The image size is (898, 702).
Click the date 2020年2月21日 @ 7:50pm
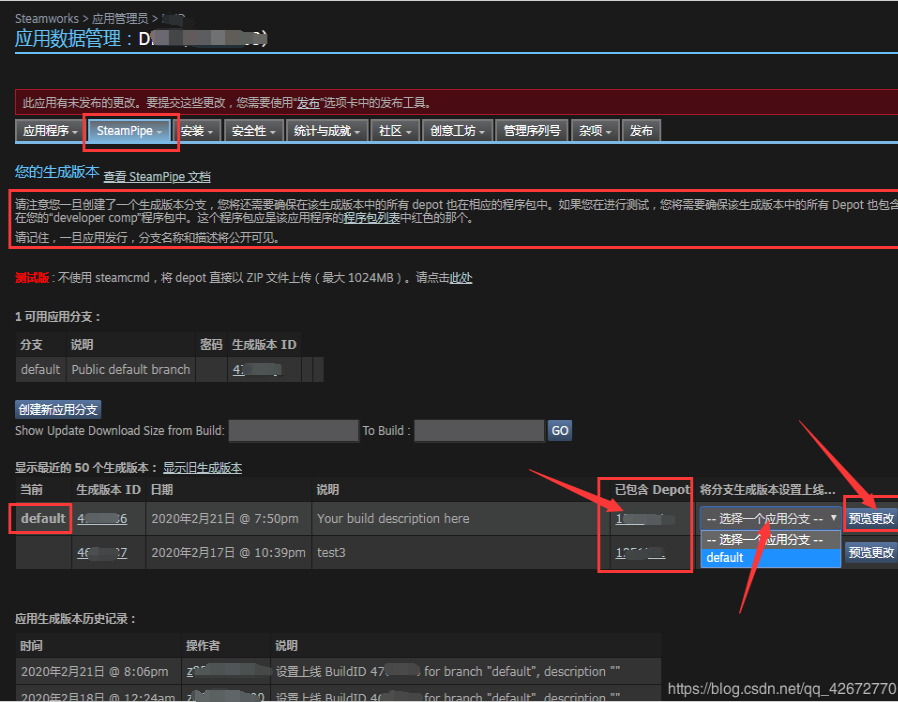[x=224, y=519]
